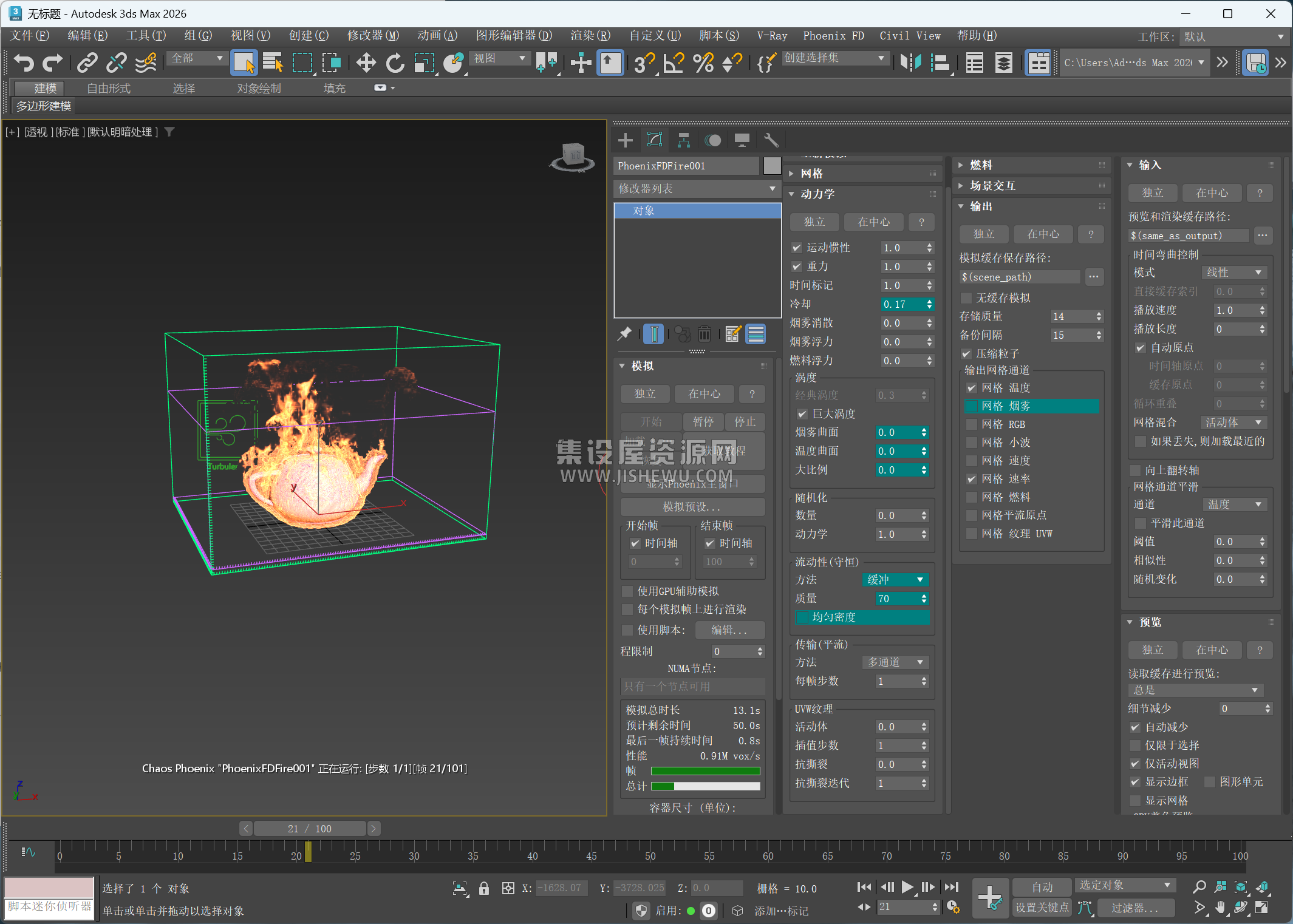Click the Play Animation button
This screenshot has width=1293, height=924.
tap(907, 887)
